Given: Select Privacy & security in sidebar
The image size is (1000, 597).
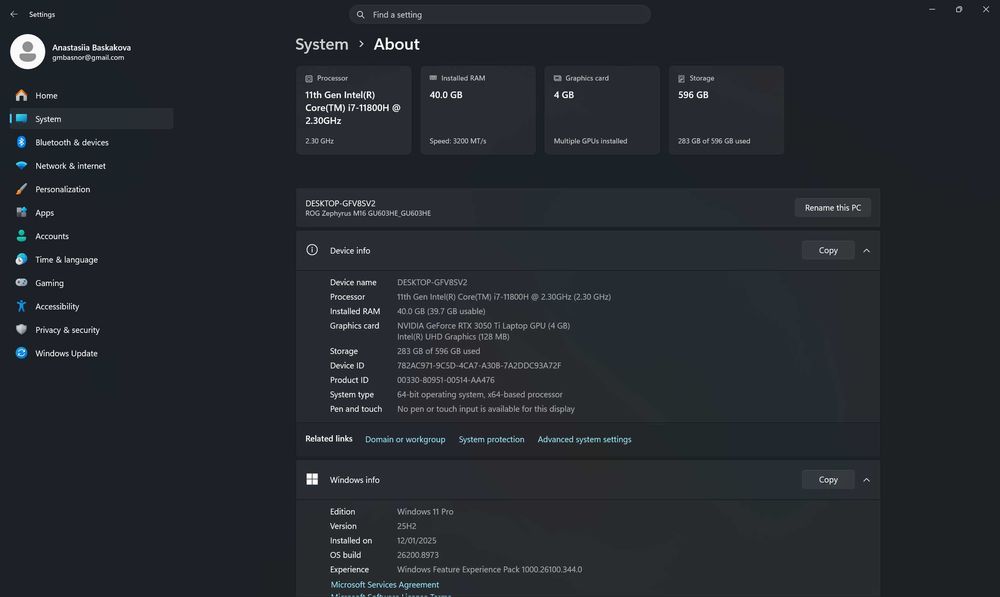Looking at the screenshot, I should click(91, 330).
